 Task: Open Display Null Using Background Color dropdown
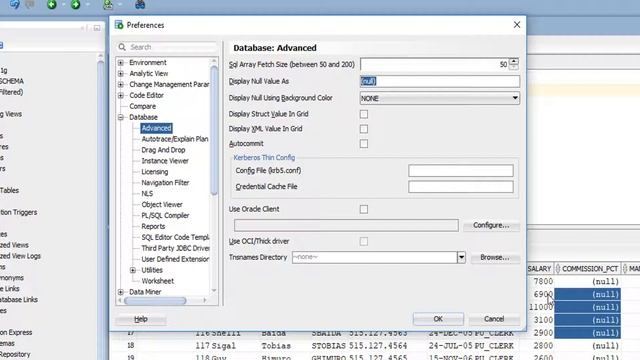pyautogui.click(x=440, y=98)
